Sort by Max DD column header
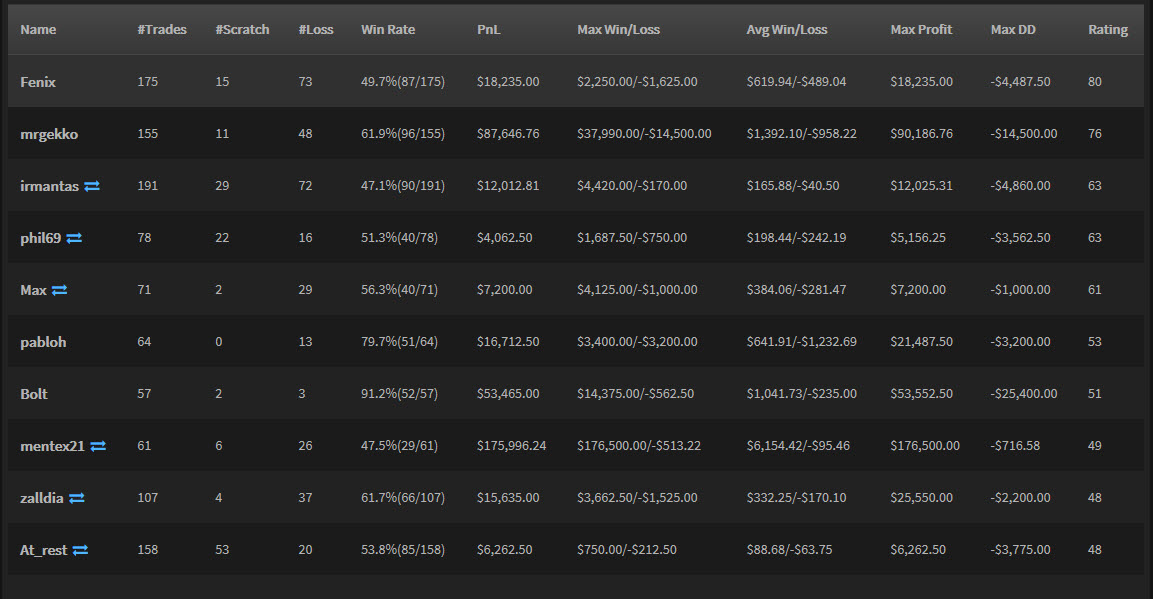 click(x=1013, y=29)
